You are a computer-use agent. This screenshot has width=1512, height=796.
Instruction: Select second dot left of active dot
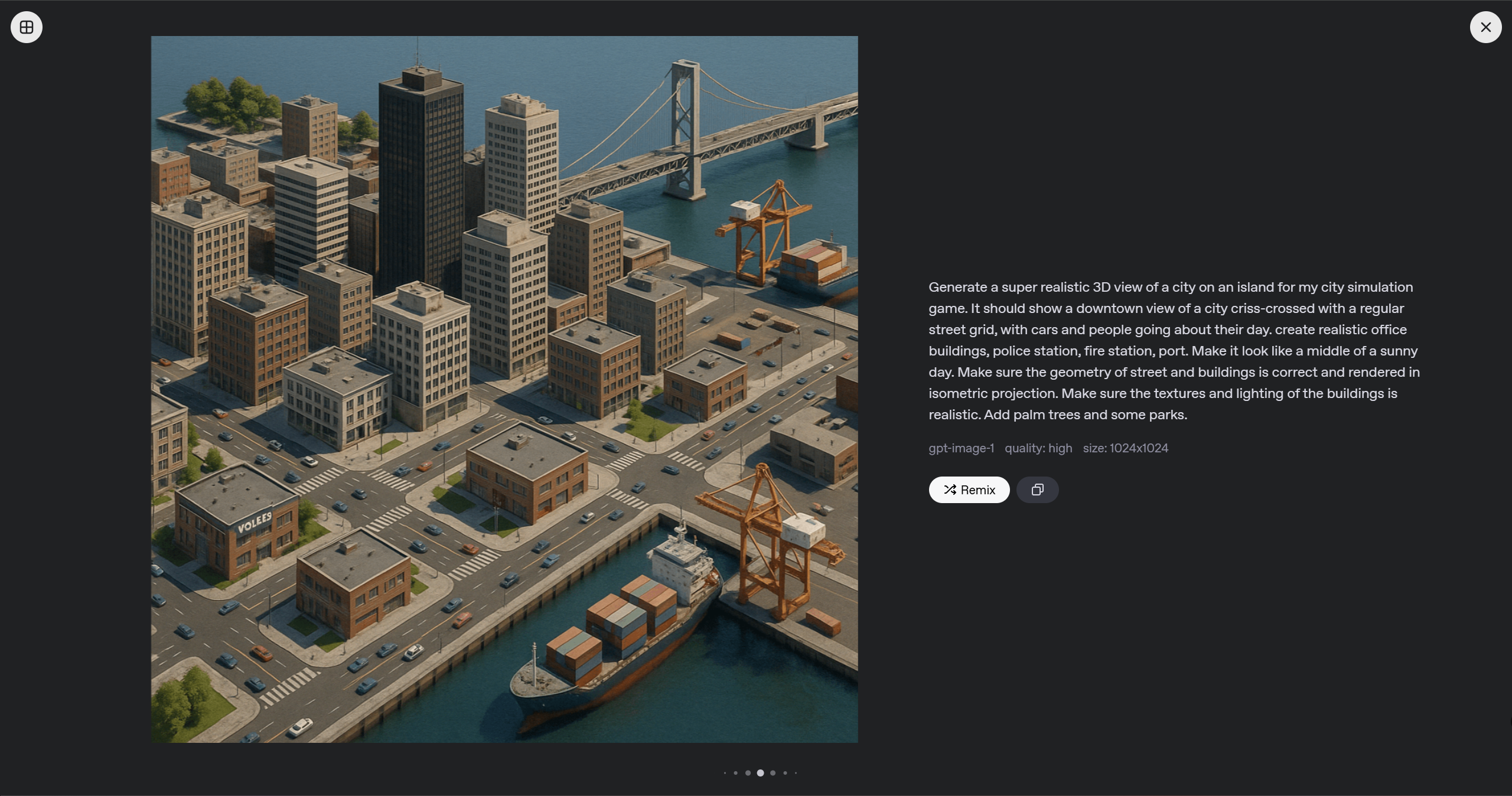point(735,773)
